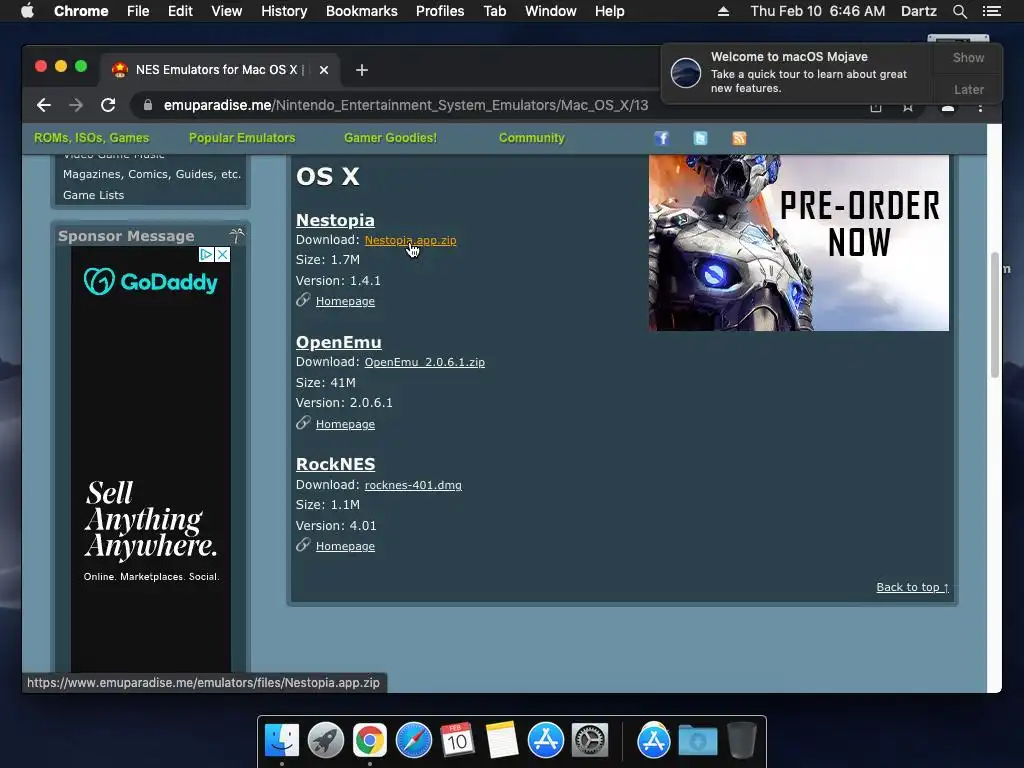Click the eject icon in menu bar
The width and height of the screenshot is (1024, 768).
click(x=723, y=11)
